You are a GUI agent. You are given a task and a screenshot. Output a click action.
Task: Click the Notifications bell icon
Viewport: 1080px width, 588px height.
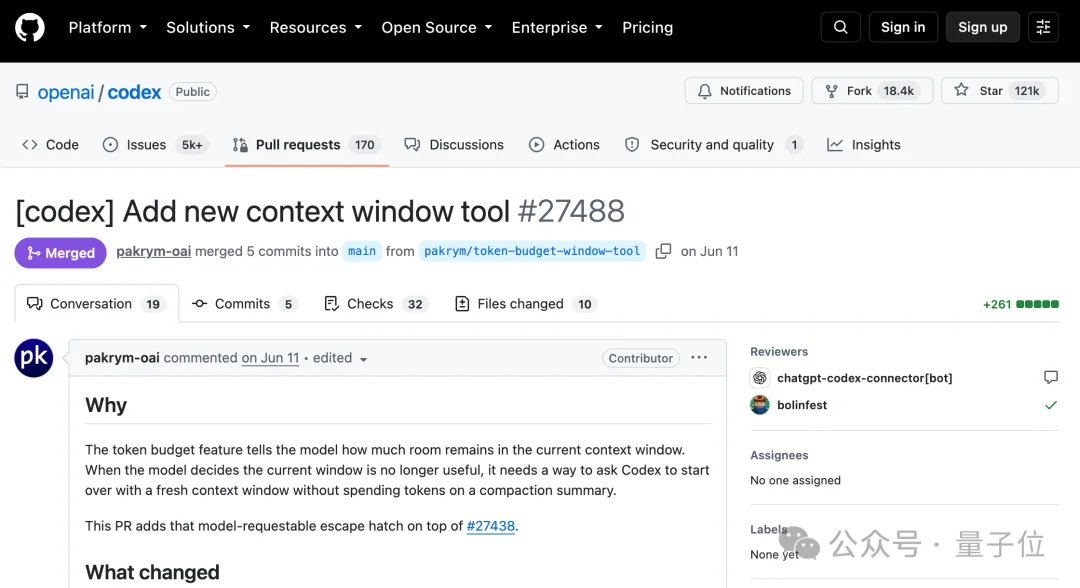tap(705, 91)
